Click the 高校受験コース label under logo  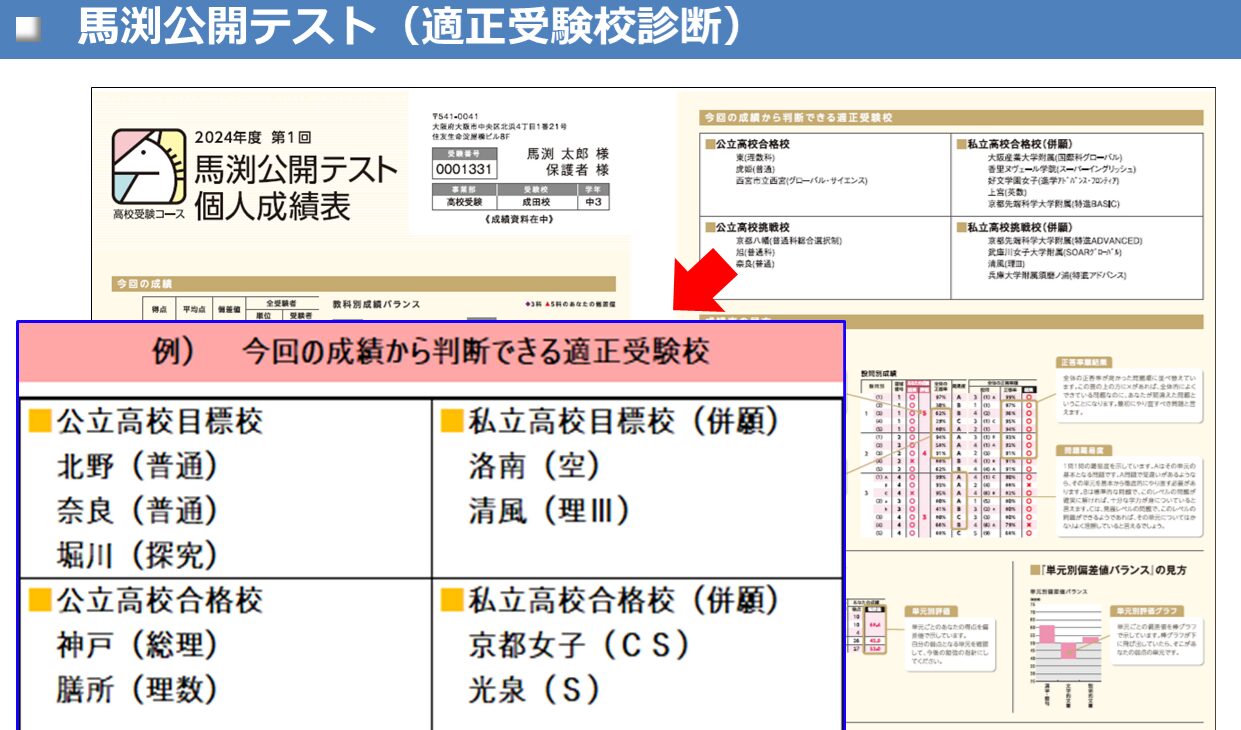tap(149, 215)
